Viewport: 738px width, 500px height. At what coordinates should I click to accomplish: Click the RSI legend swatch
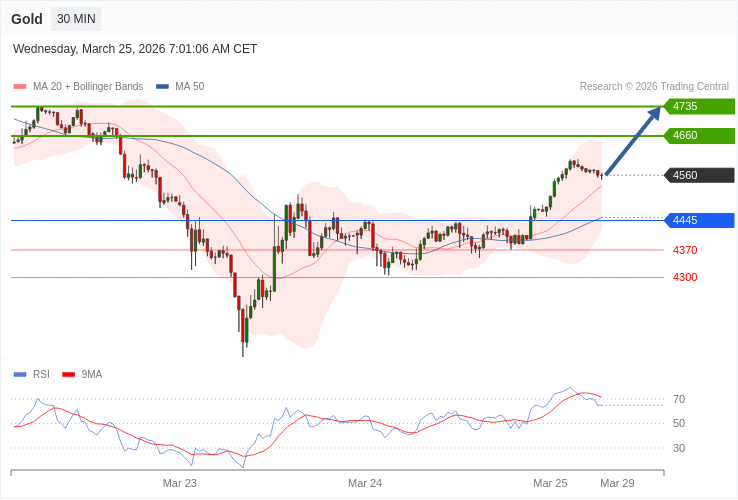coord(20,375)
